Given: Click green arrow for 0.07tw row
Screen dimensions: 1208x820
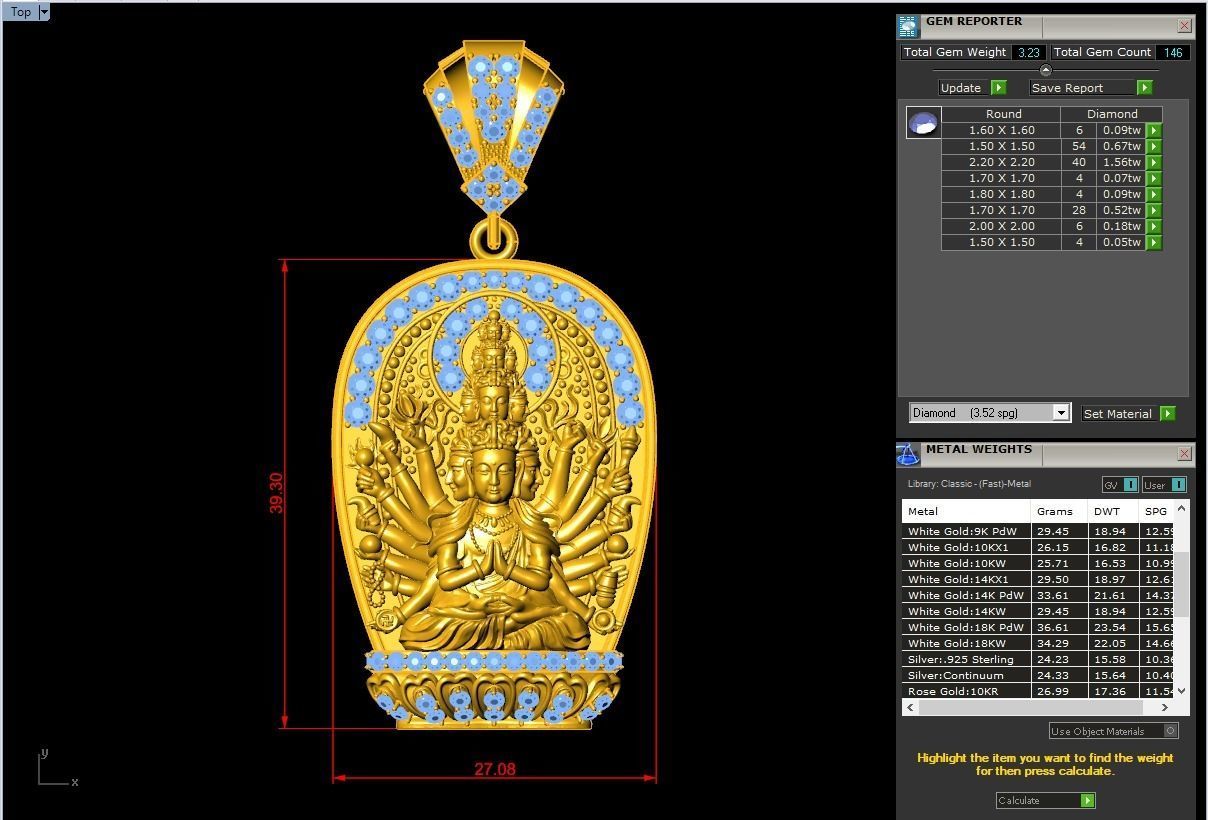Looking at the screenshot, I should point(1153,178).
